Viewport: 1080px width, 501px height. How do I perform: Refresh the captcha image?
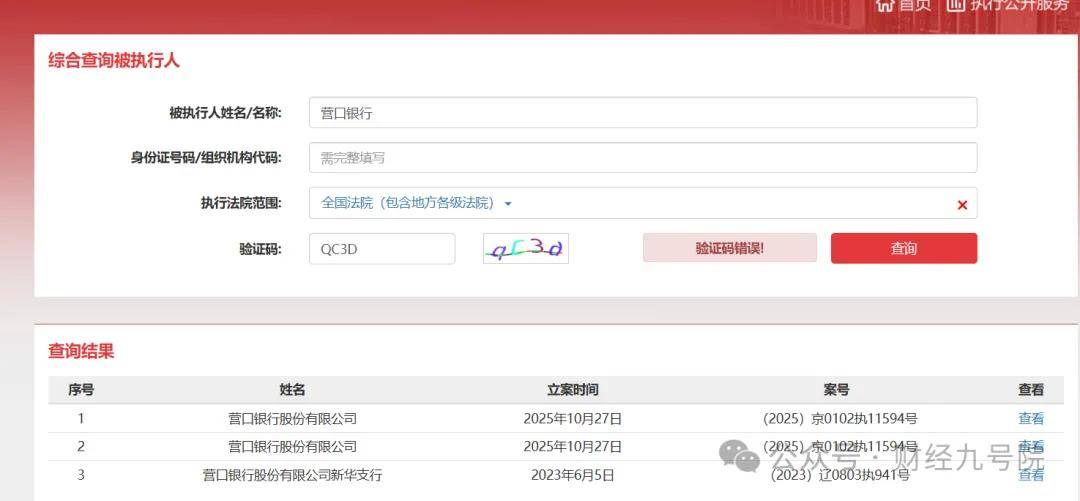pos(525,249)
